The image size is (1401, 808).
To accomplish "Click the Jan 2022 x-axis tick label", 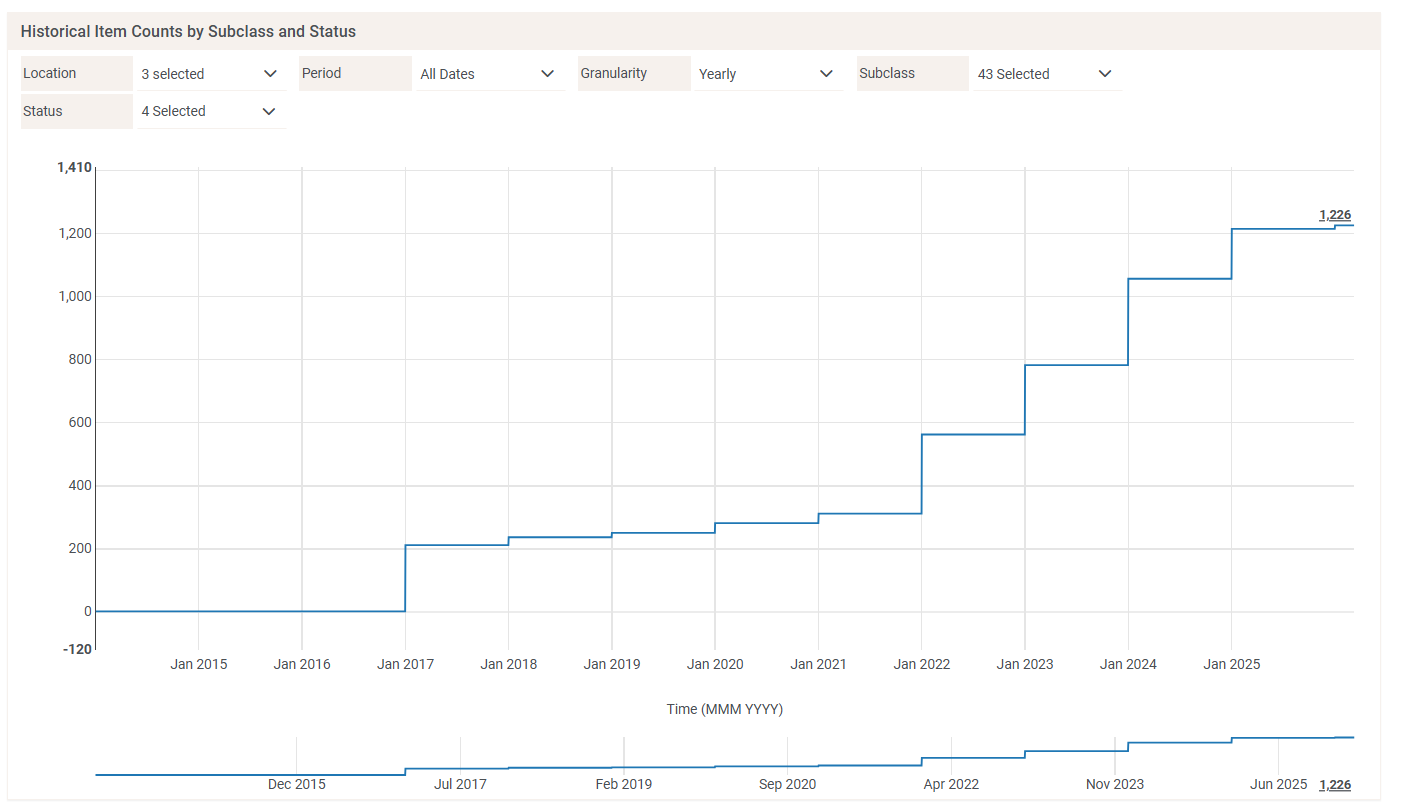I will click(921, 664).
